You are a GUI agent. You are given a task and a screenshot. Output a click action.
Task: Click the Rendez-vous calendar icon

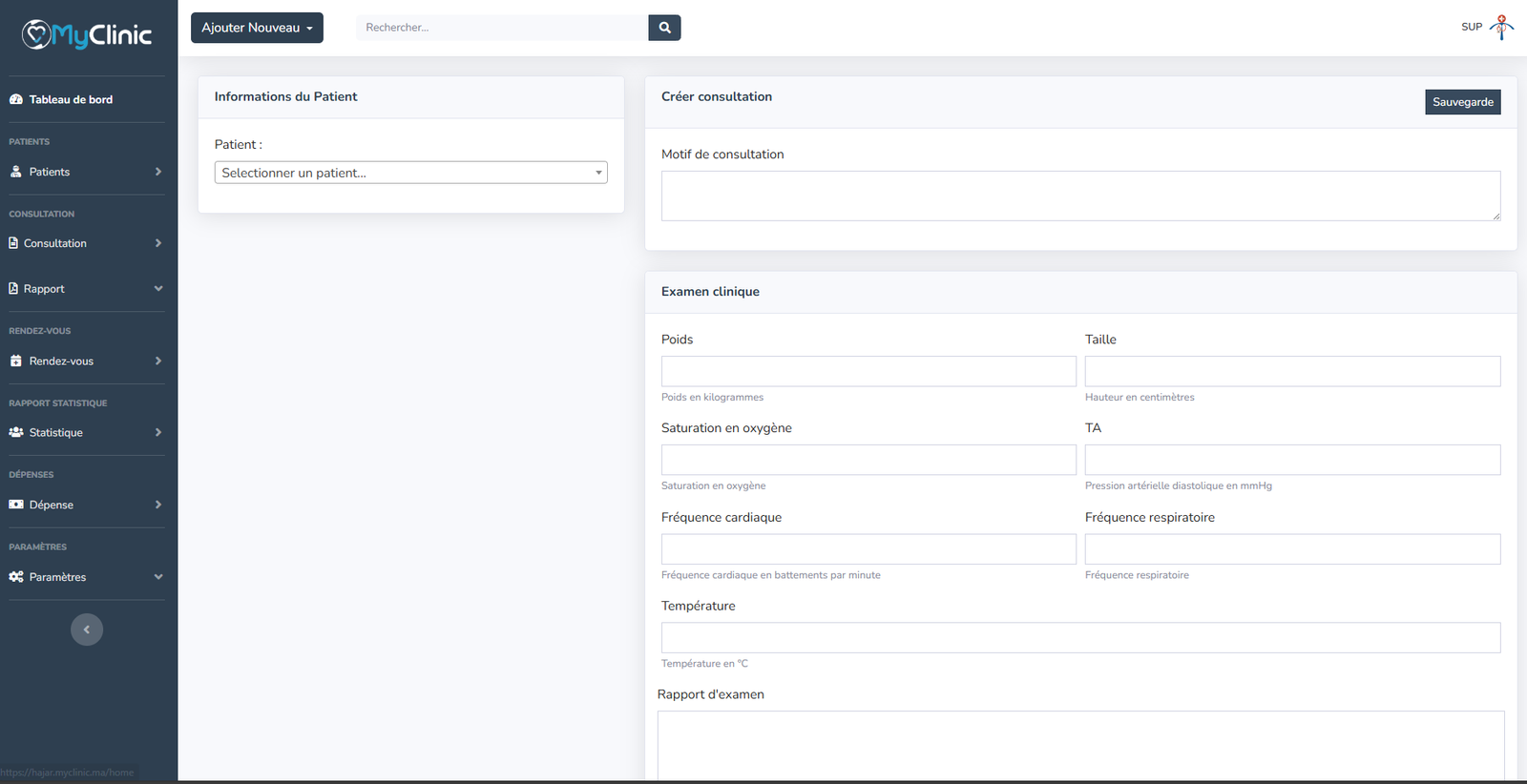tap(16, 361)
